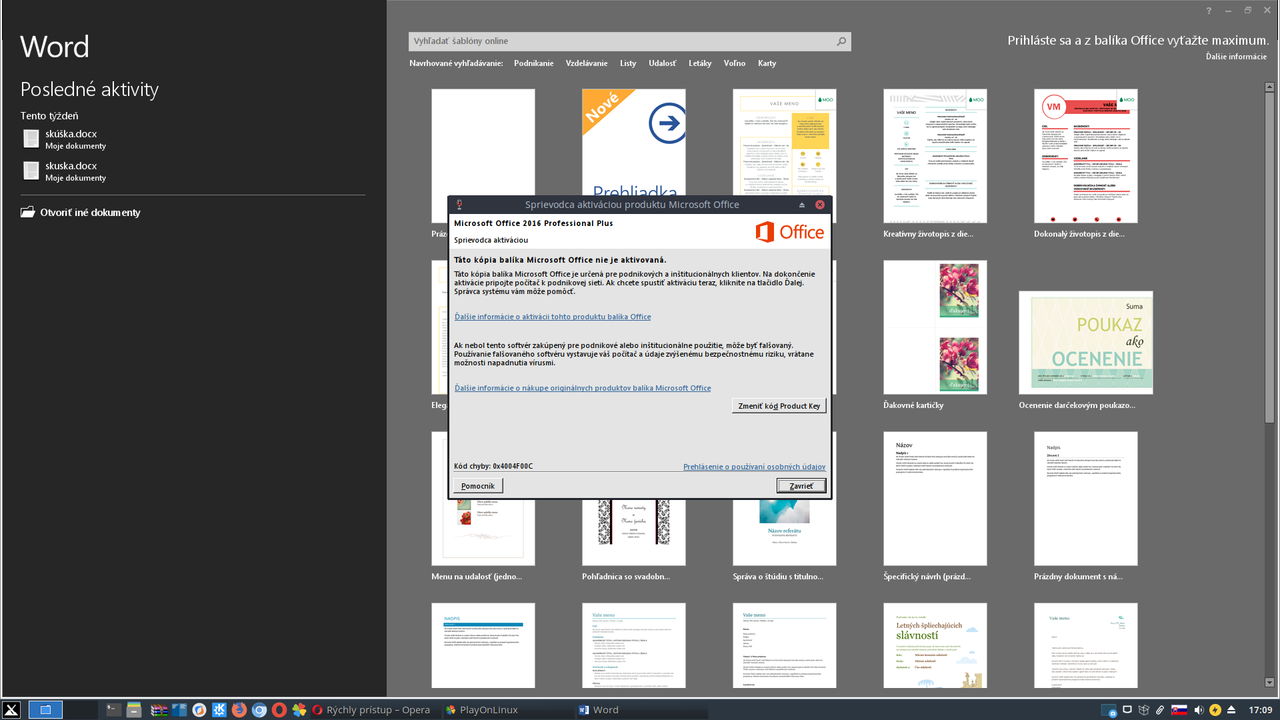Click the wine glass icon in dialog titlebar
1280x720 pixels.
(x=458, y=204)
